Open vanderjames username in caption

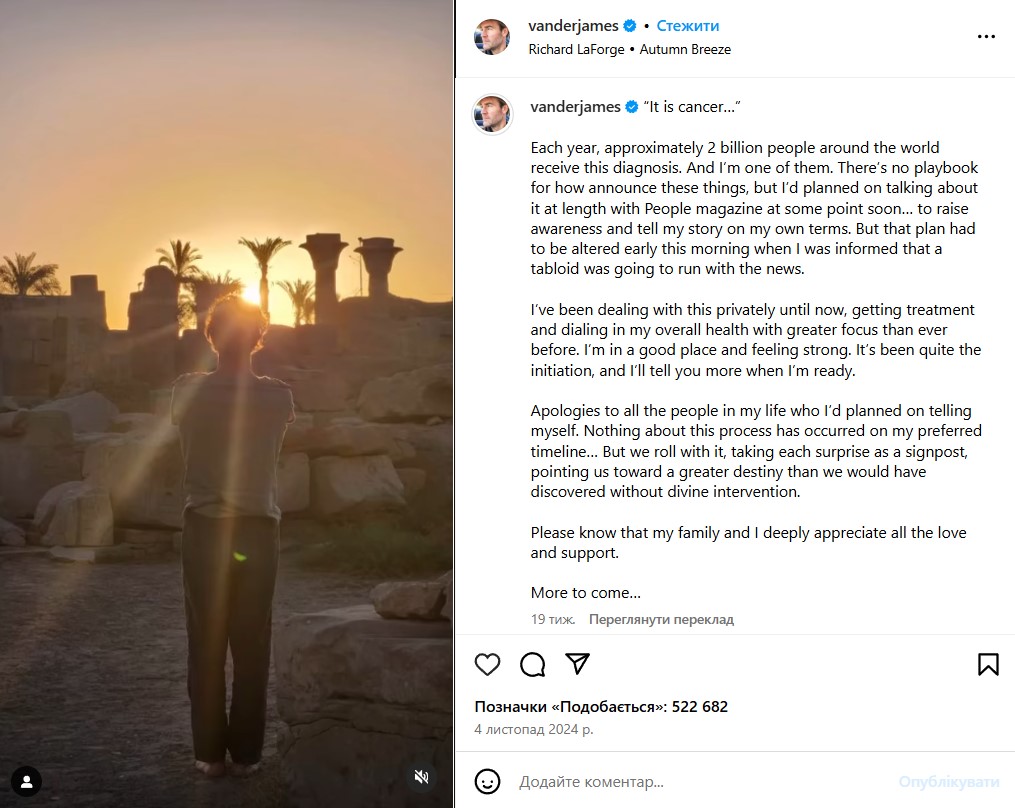(575, 107)
